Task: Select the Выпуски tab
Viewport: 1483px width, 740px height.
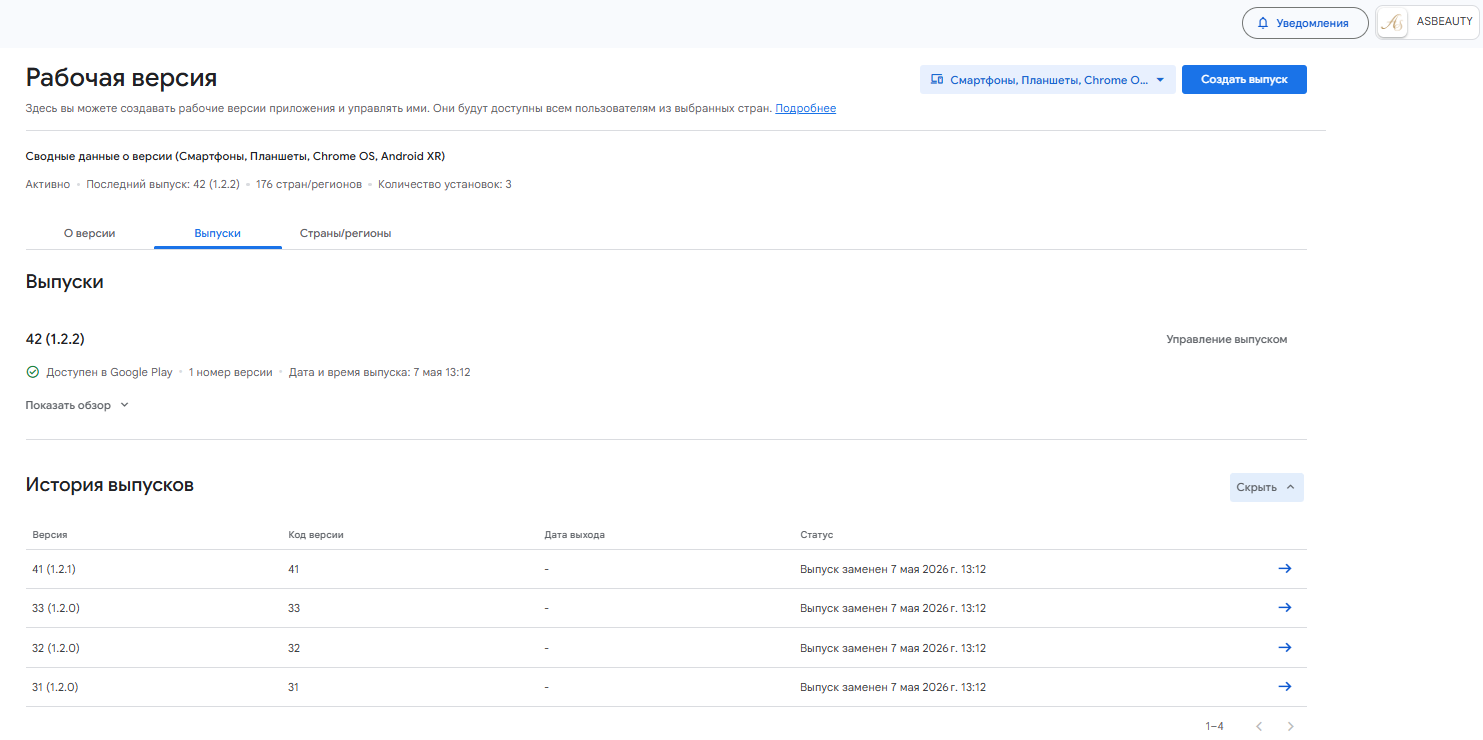Action: 218,233
